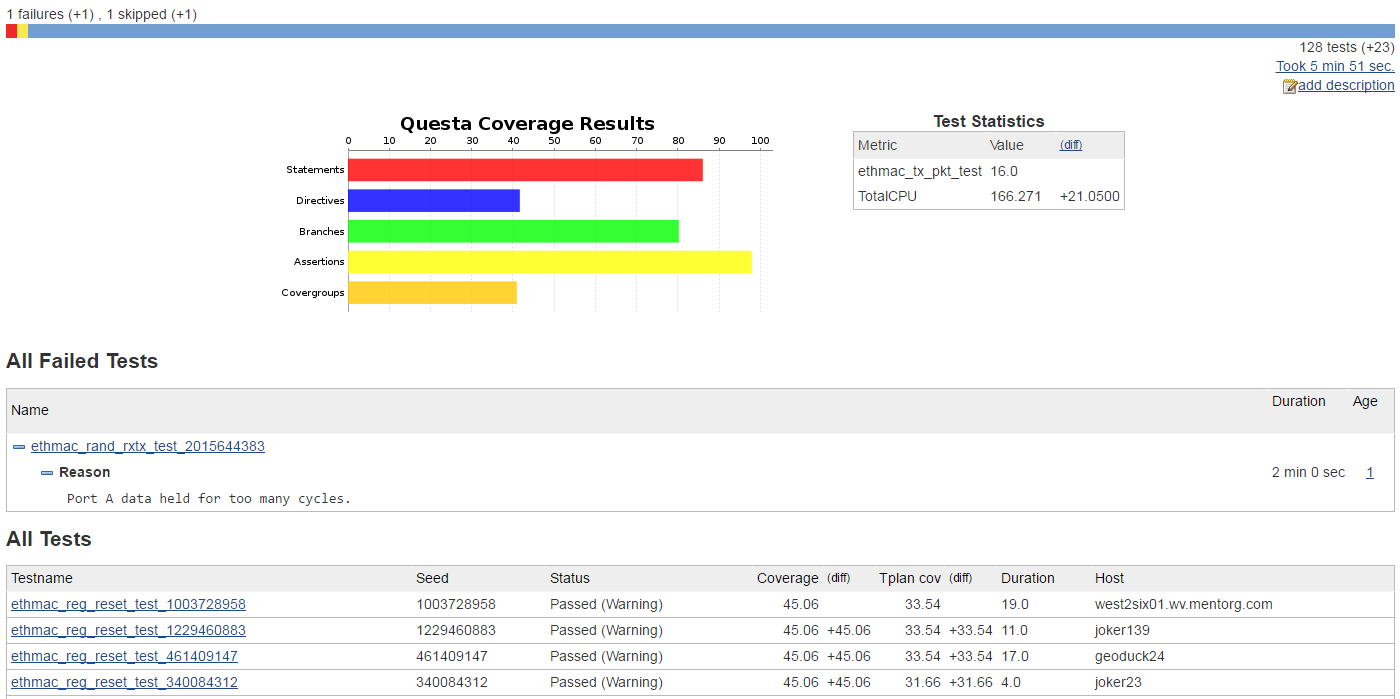Click the (diff) label next to Tplan cov
1400x699 pixels.
[x=961, y=578]
